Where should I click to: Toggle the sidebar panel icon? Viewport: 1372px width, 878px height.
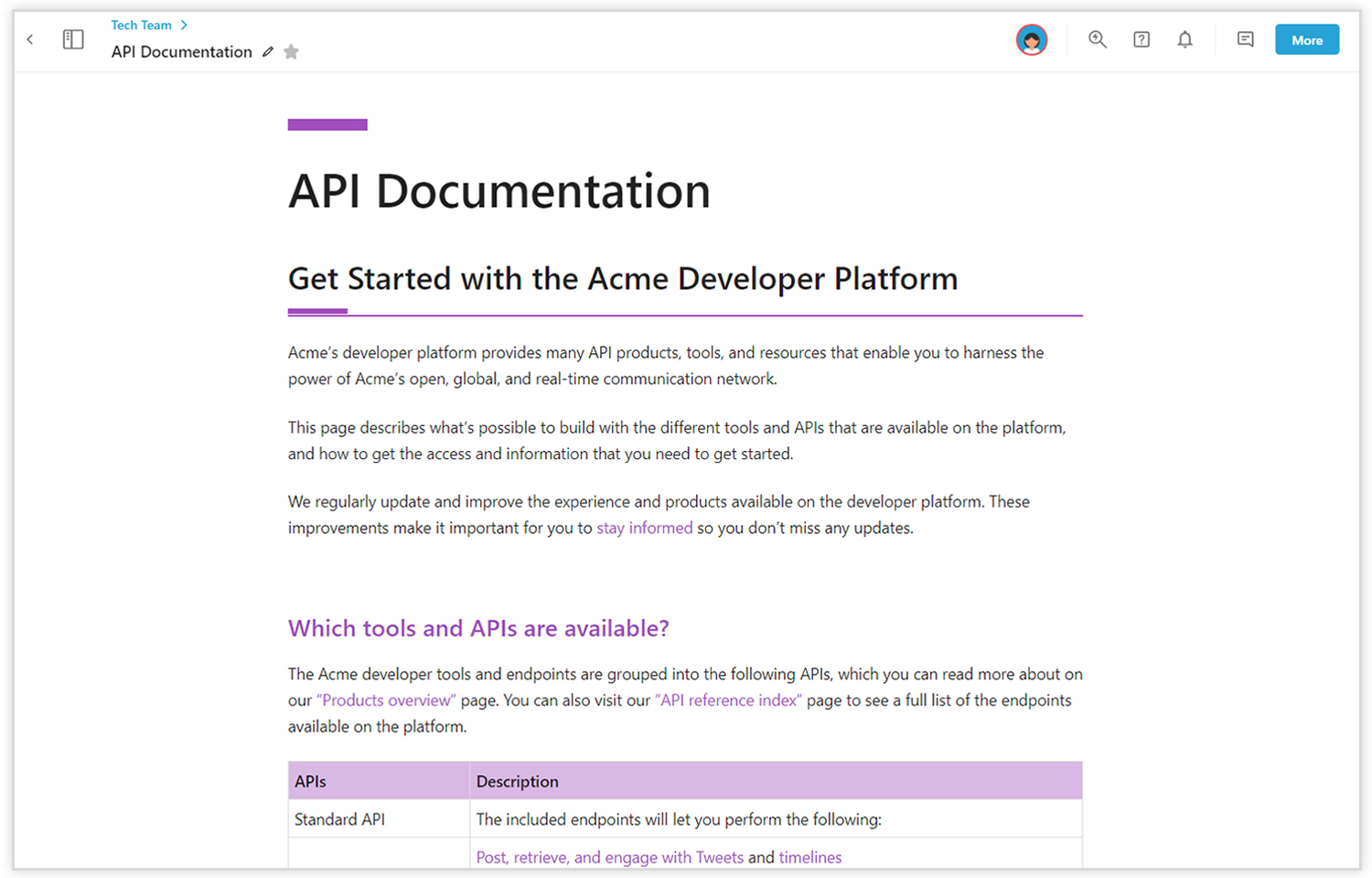tap(73, 39)
